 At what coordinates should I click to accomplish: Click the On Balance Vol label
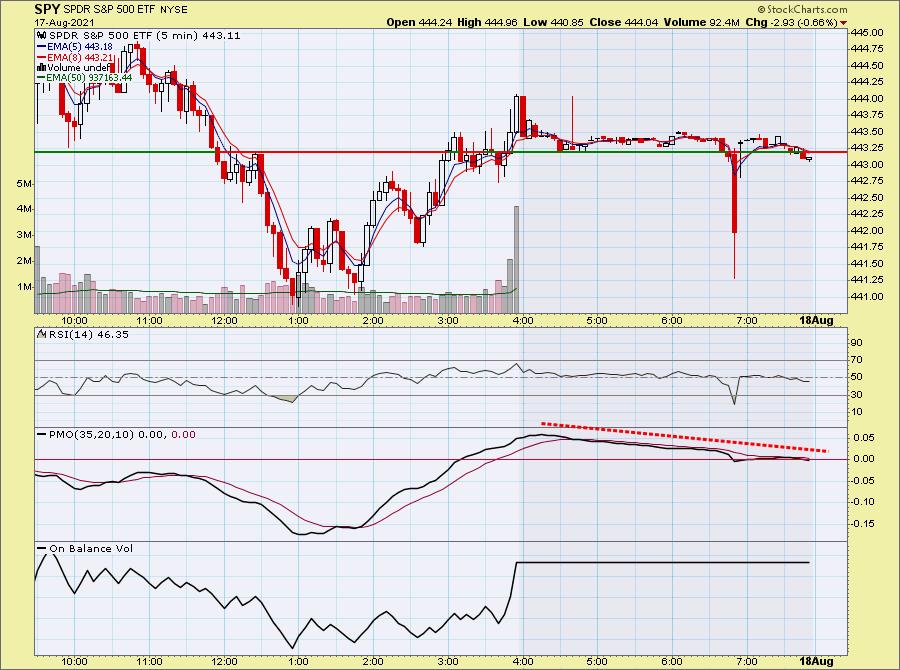(91, 548)
